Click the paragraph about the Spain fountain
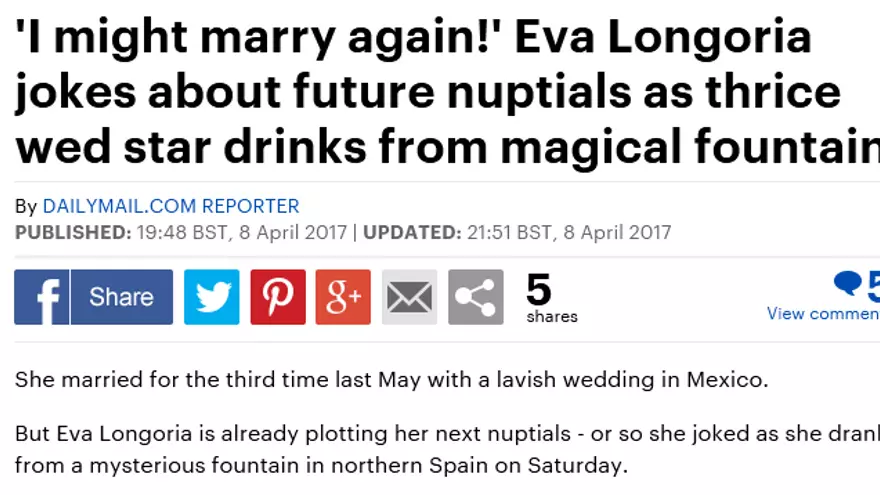 440,450
